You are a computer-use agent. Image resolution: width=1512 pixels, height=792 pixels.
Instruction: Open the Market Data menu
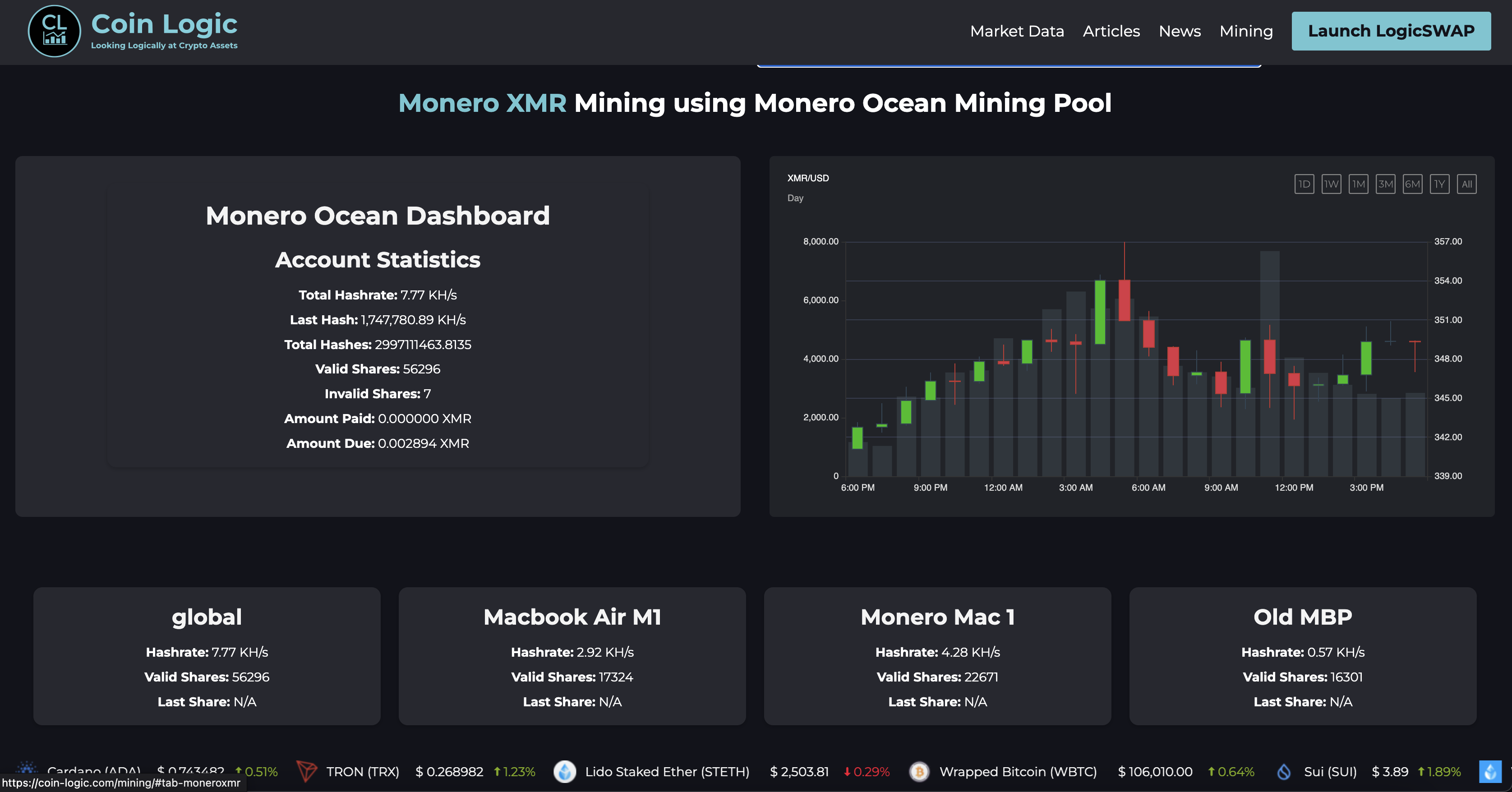click(1017, 31)
